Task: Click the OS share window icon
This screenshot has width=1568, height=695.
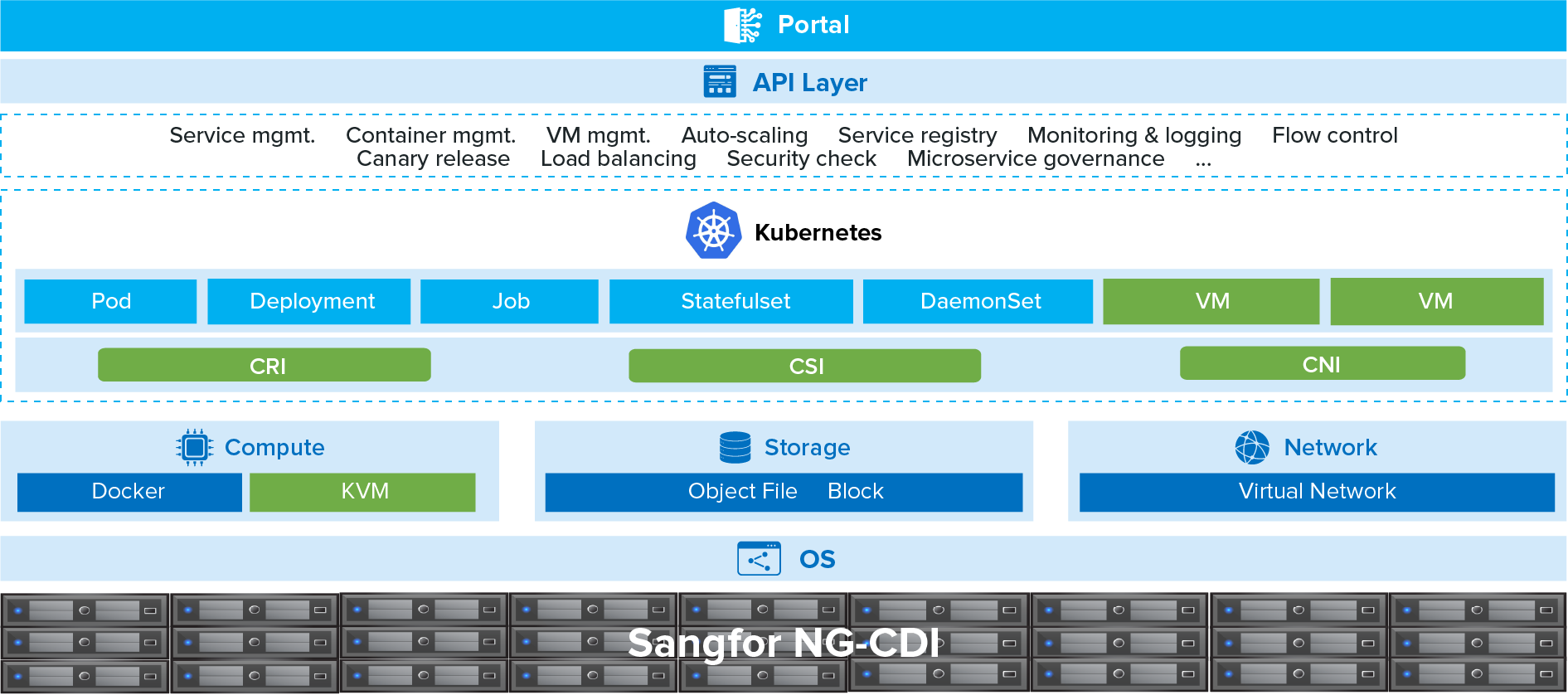Action: tap(759, 559)
